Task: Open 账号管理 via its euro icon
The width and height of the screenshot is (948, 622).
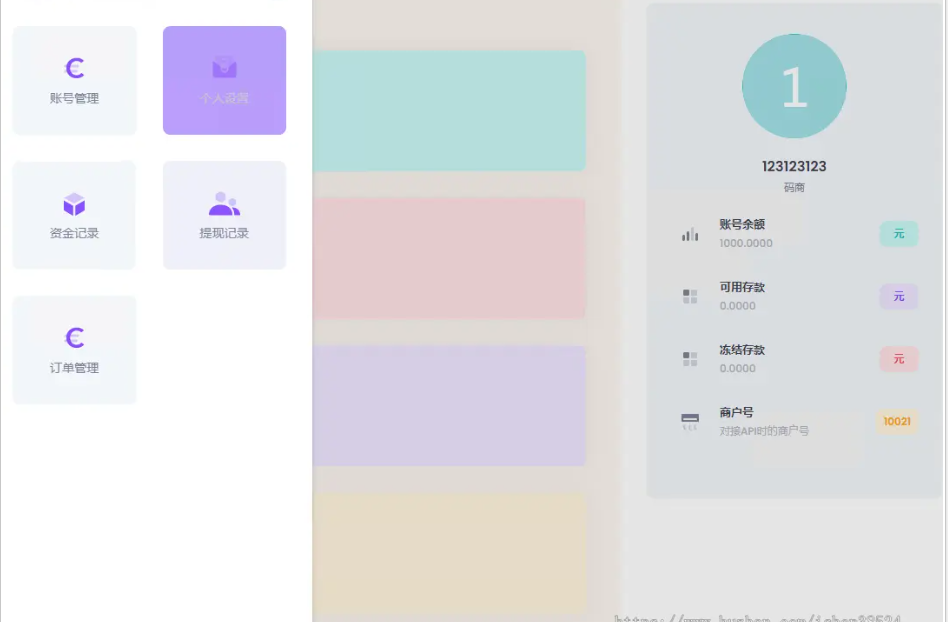Action: point(74,68)
